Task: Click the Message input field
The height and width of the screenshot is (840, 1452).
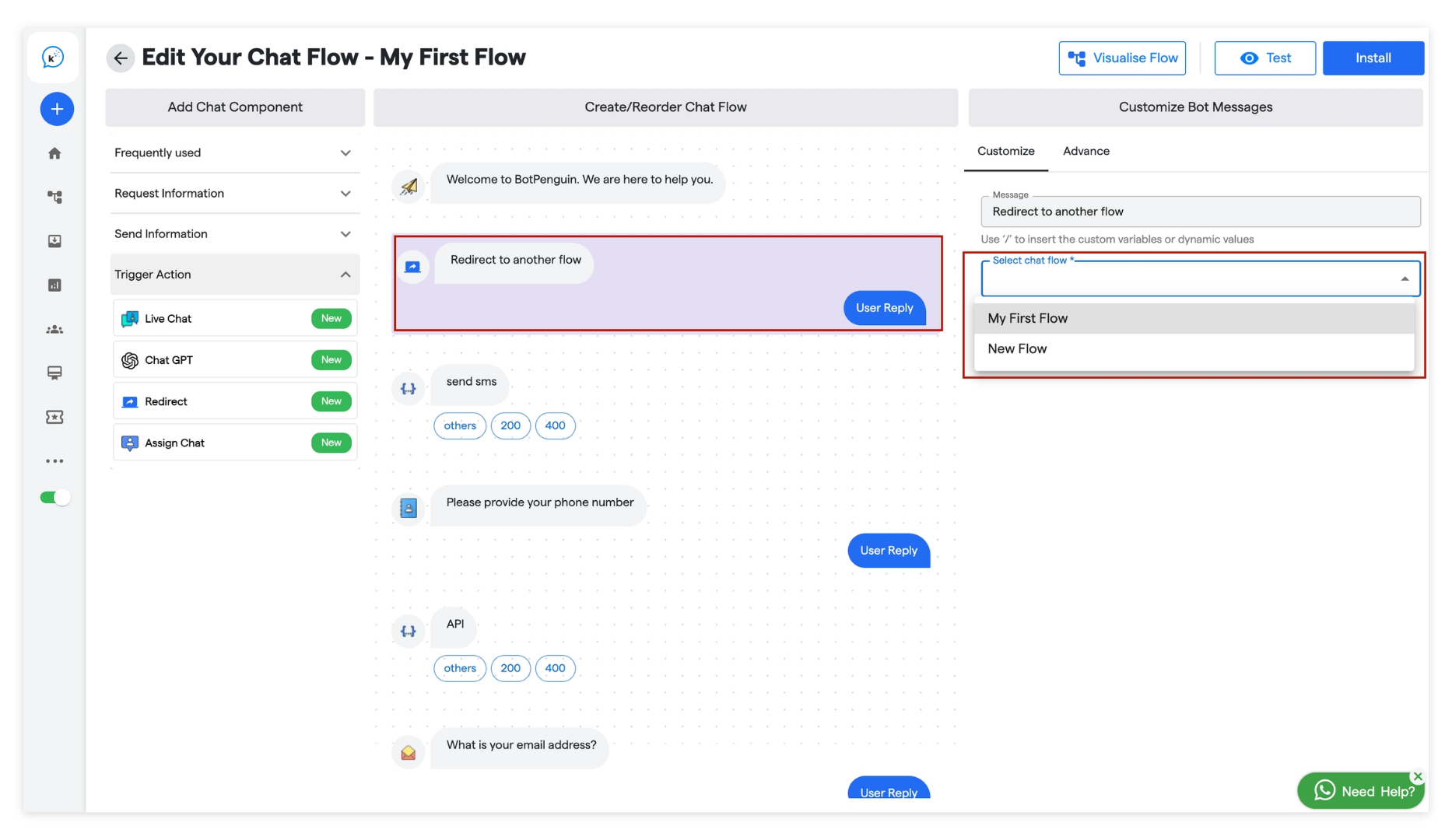Action: [1200, 212]
